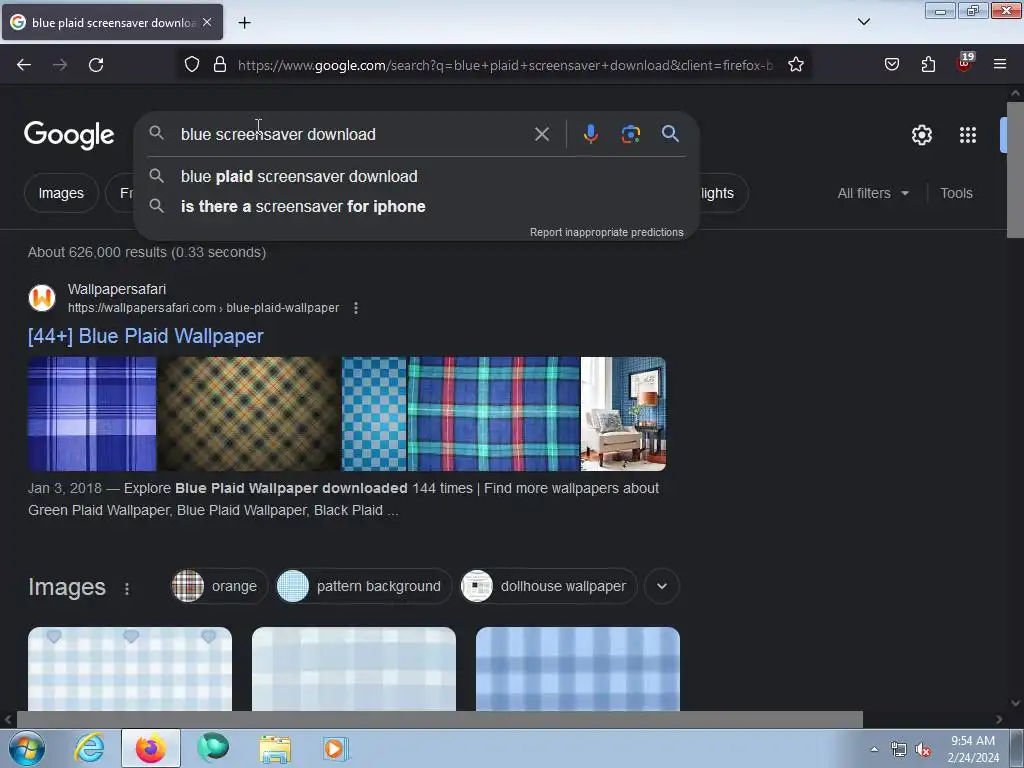Open the teal globe browser taskbar icon
Screen dimensions: 1024x768
[x=213, y=748]
